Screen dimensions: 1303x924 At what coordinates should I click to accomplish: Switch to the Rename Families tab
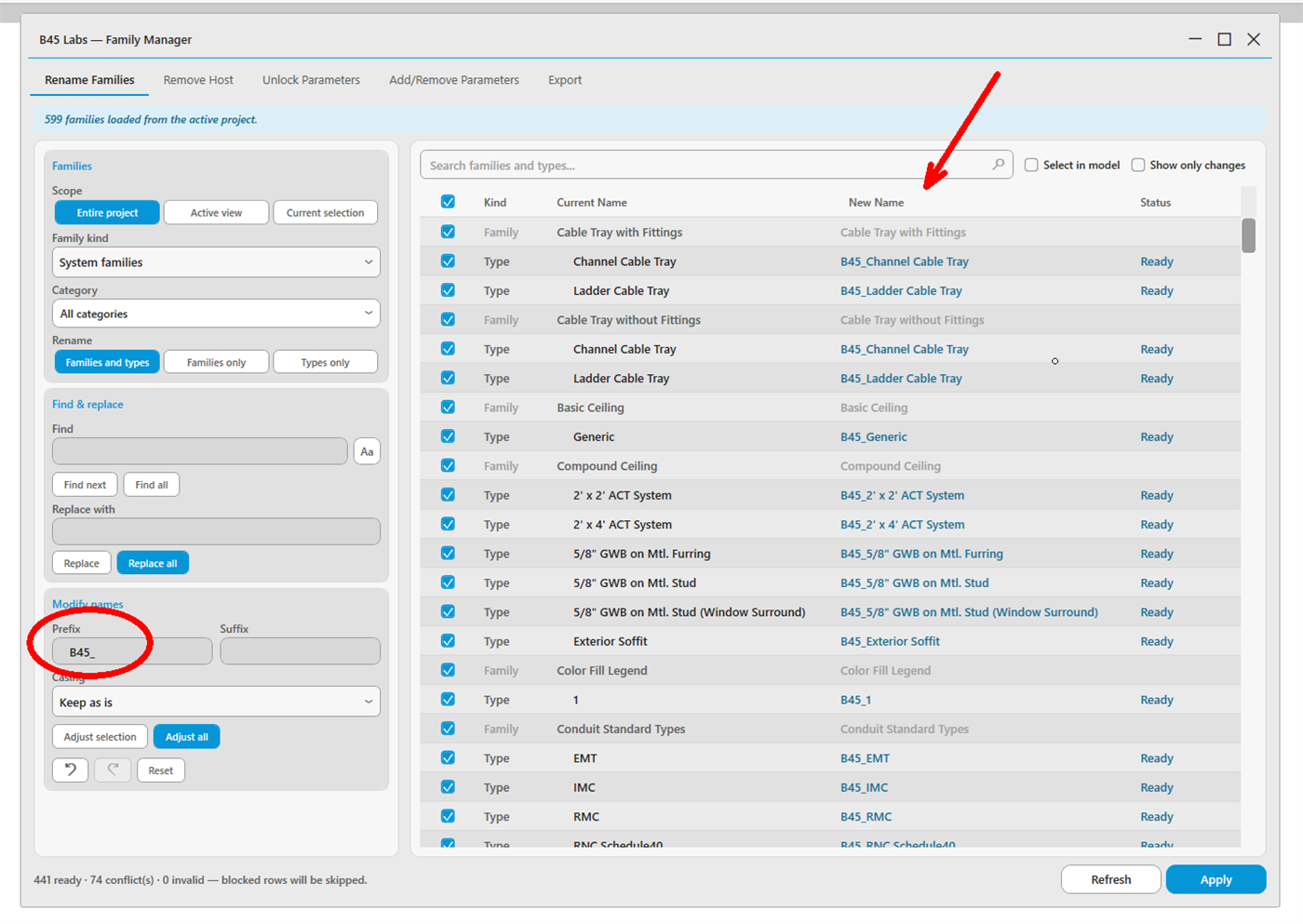[x=89, y=80]
